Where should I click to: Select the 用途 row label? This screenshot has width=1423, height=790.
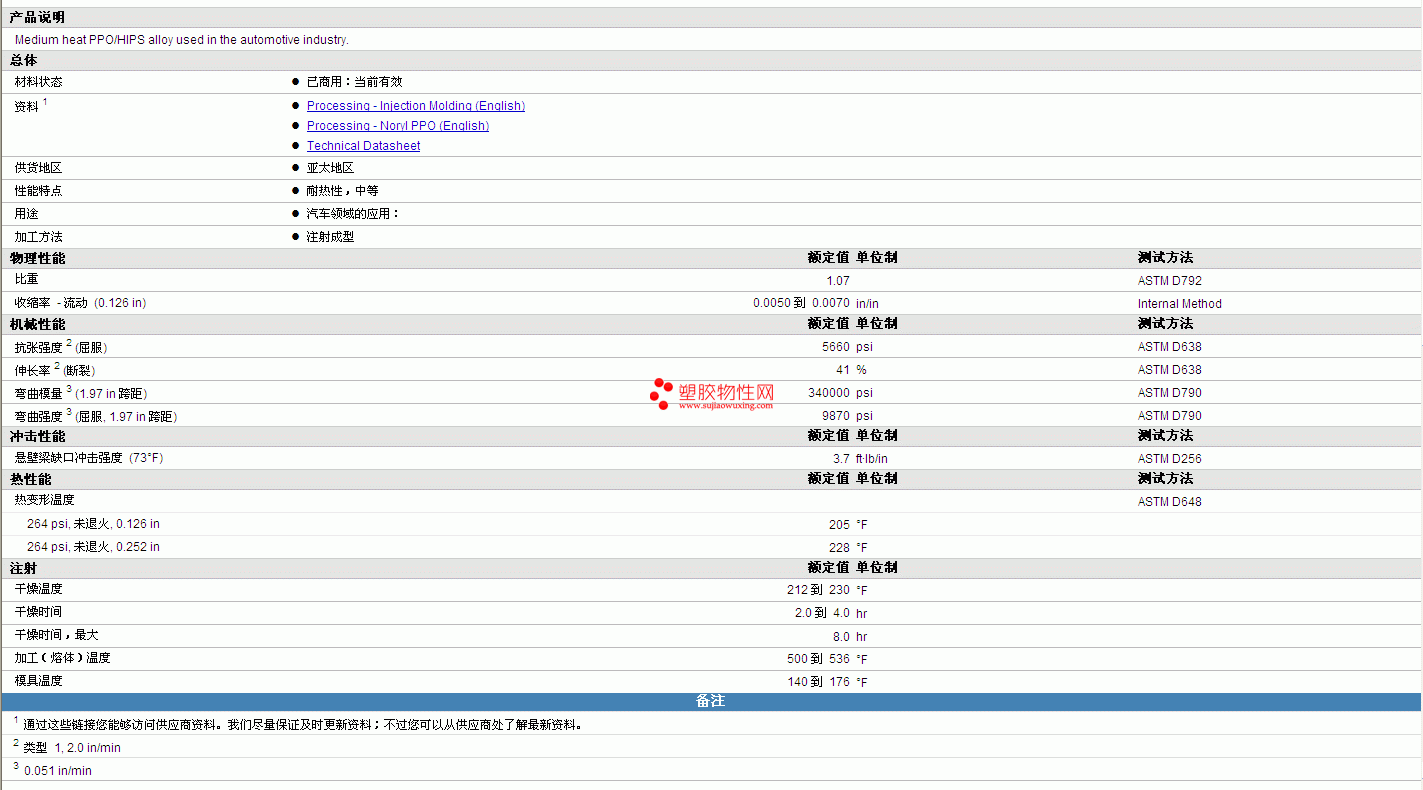click(26, 214)
